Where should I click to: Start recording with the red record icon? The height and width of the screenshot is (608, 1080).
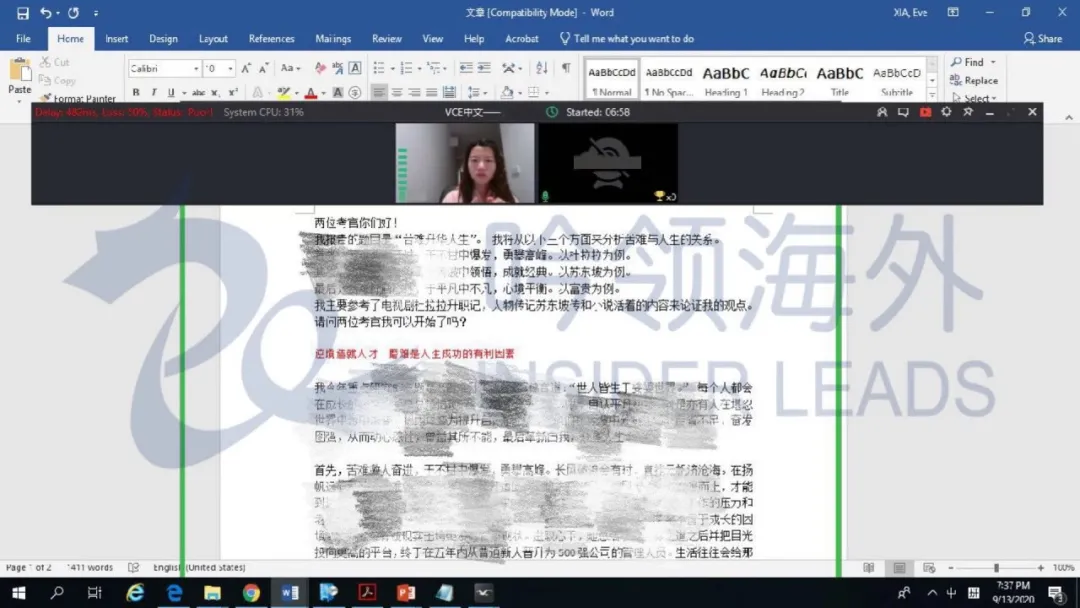pyautogui.click(x=925, y=112)
